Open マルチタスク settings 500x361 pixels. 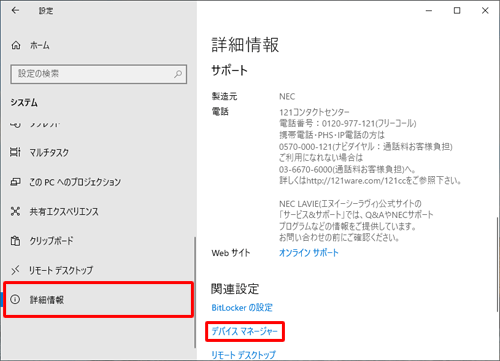49,153
